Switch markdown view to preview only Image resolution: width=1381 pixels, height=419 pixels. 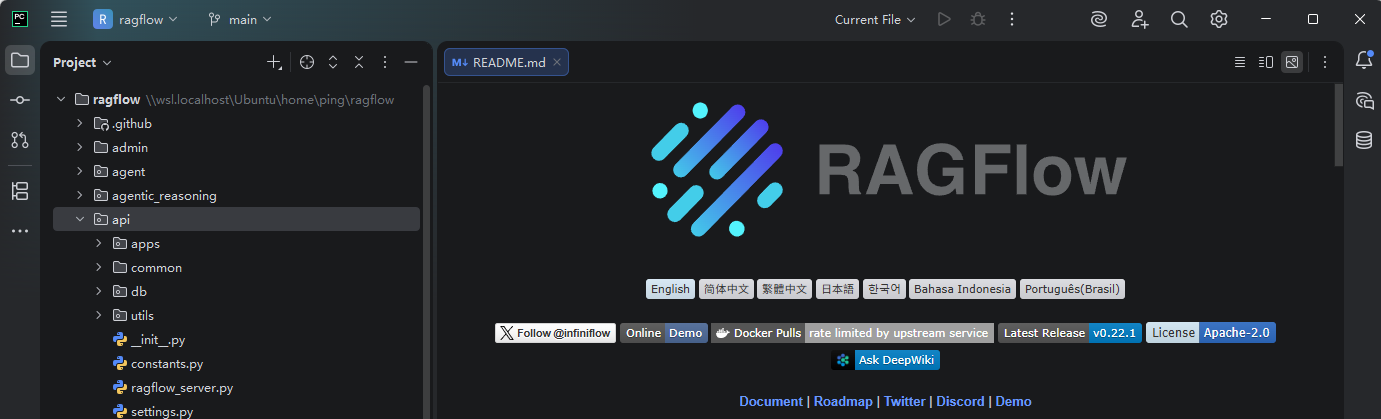tap(1292, 62)
